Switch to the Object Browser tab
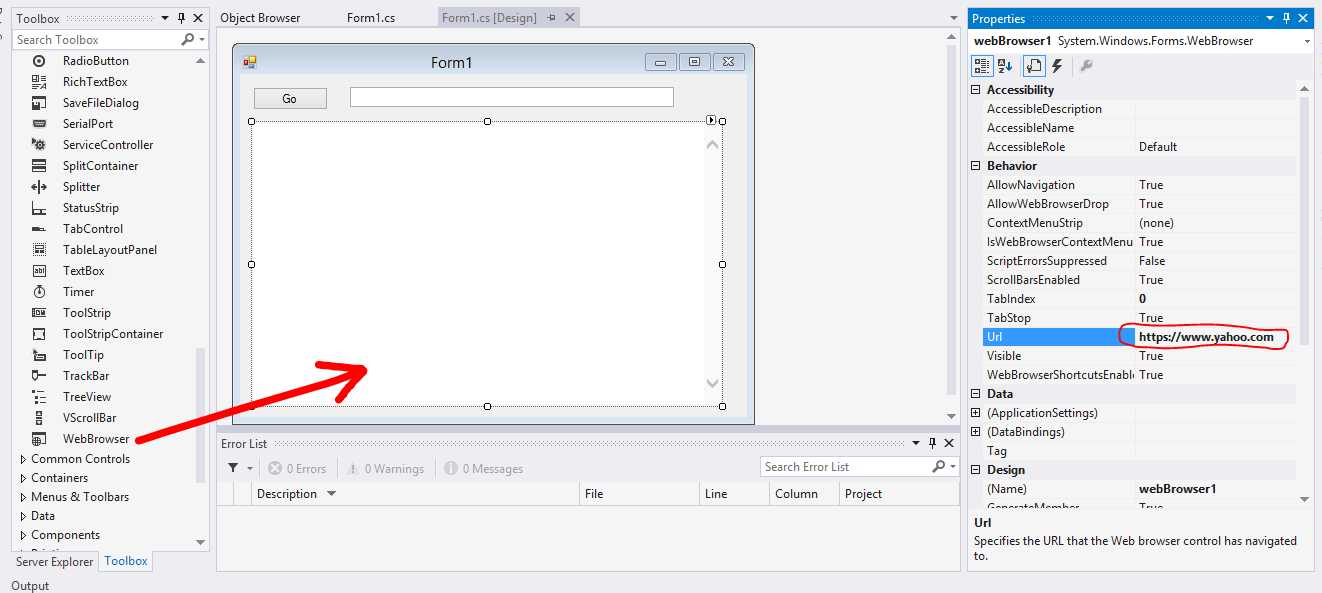This screenshot has width=1322, height=593. pyautogui.click(x=264, y=17)
